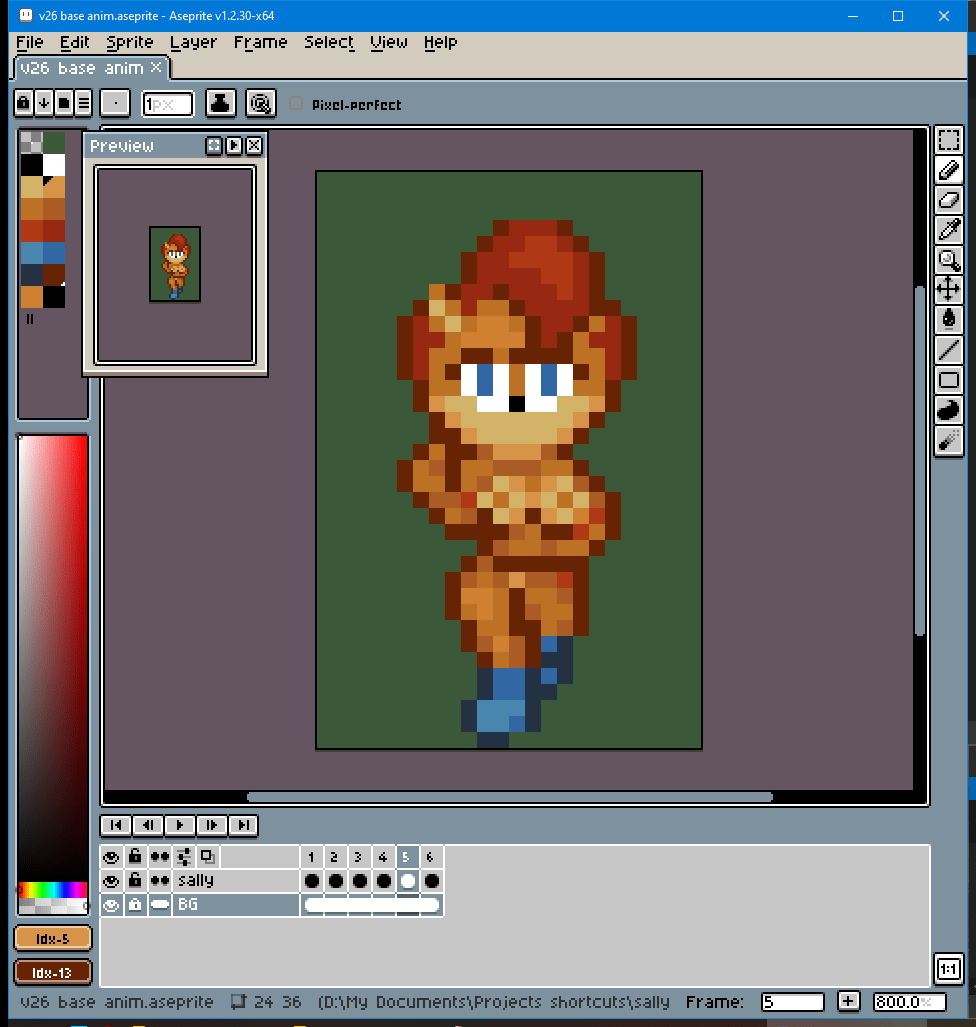The height and width of the screenshot is (1027, 976).
Task: Open the Sprite menu
Action: click(x=130, y=42)
